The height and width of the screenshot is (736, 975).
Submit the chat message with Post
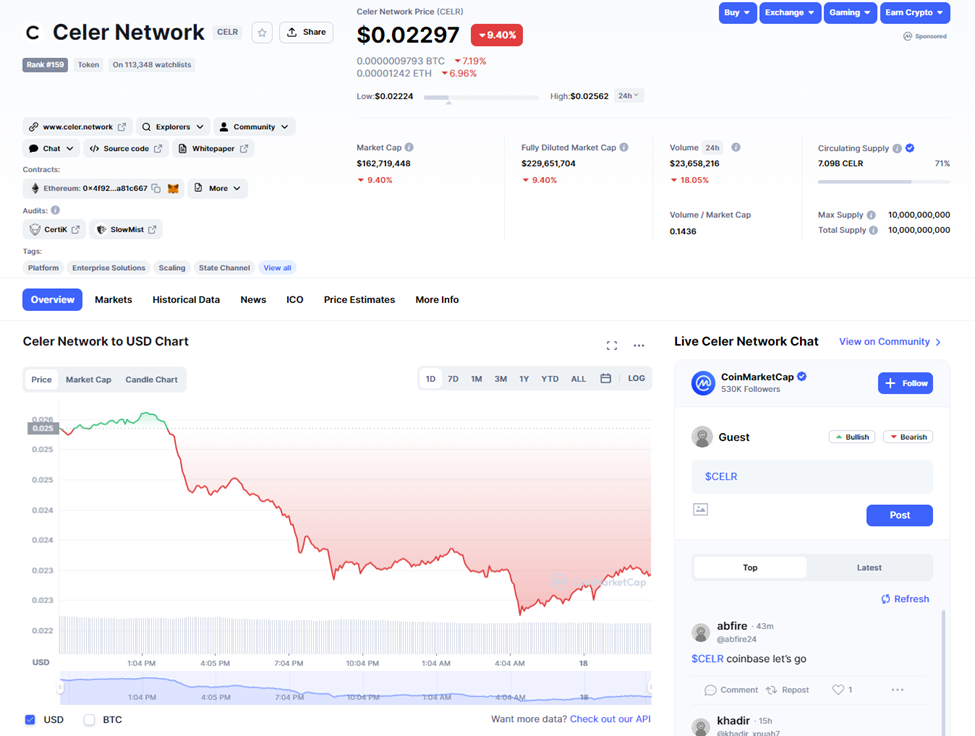pyautogui.click(x=899, y=515)
